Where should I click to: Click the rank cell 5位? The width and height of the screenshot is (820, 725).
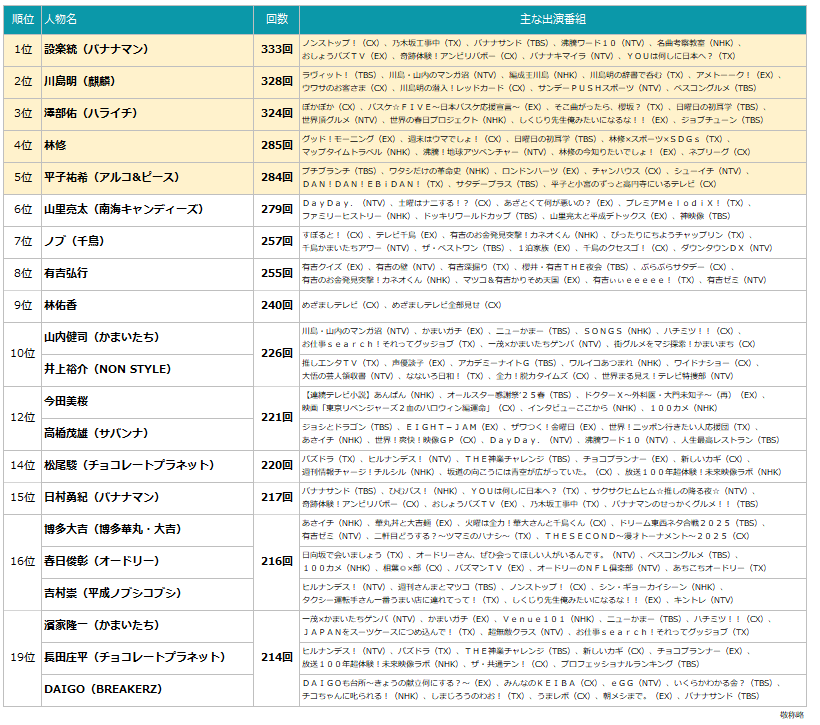pos(22,177)
